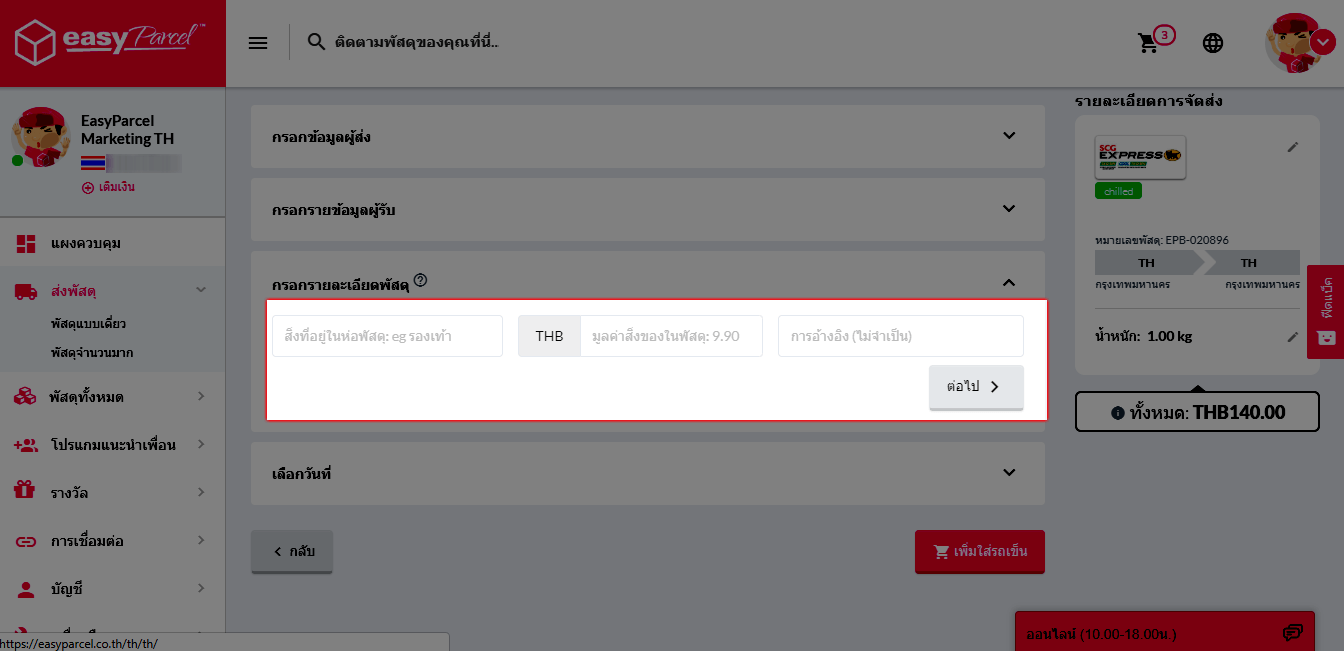The width and height of the screenshot is (1344, 651).
Task: Click the โปรแกรมแนะนำเพื่อน people icon
Action: point(25,445)
